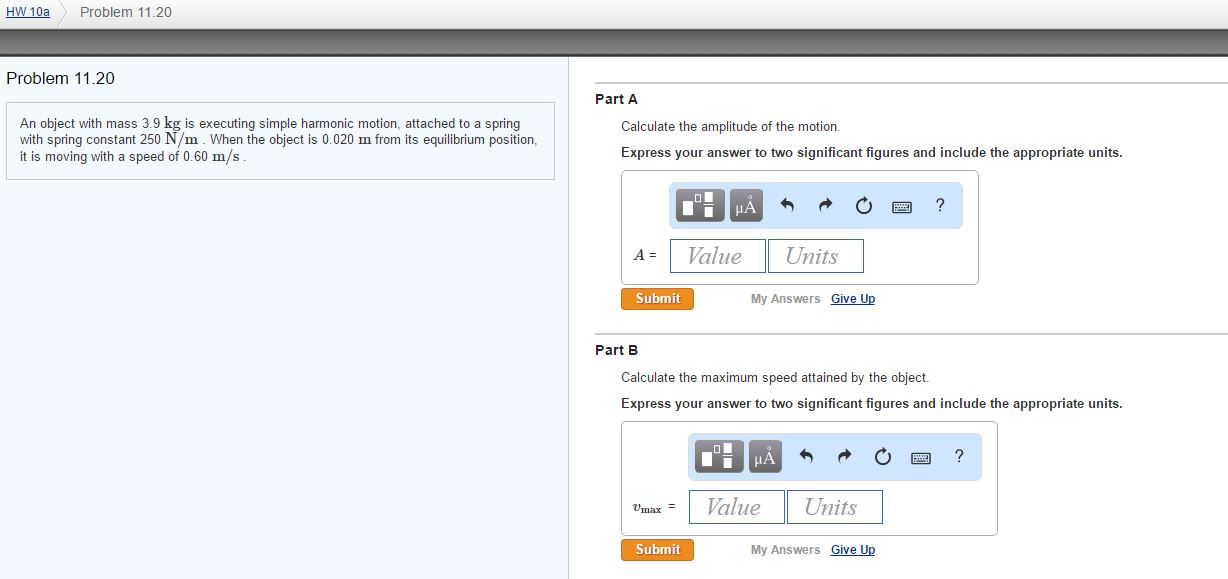Undo the last edit in Part A
The width and height of the screenshot is (1228, 579).
(x=788, y=205)
